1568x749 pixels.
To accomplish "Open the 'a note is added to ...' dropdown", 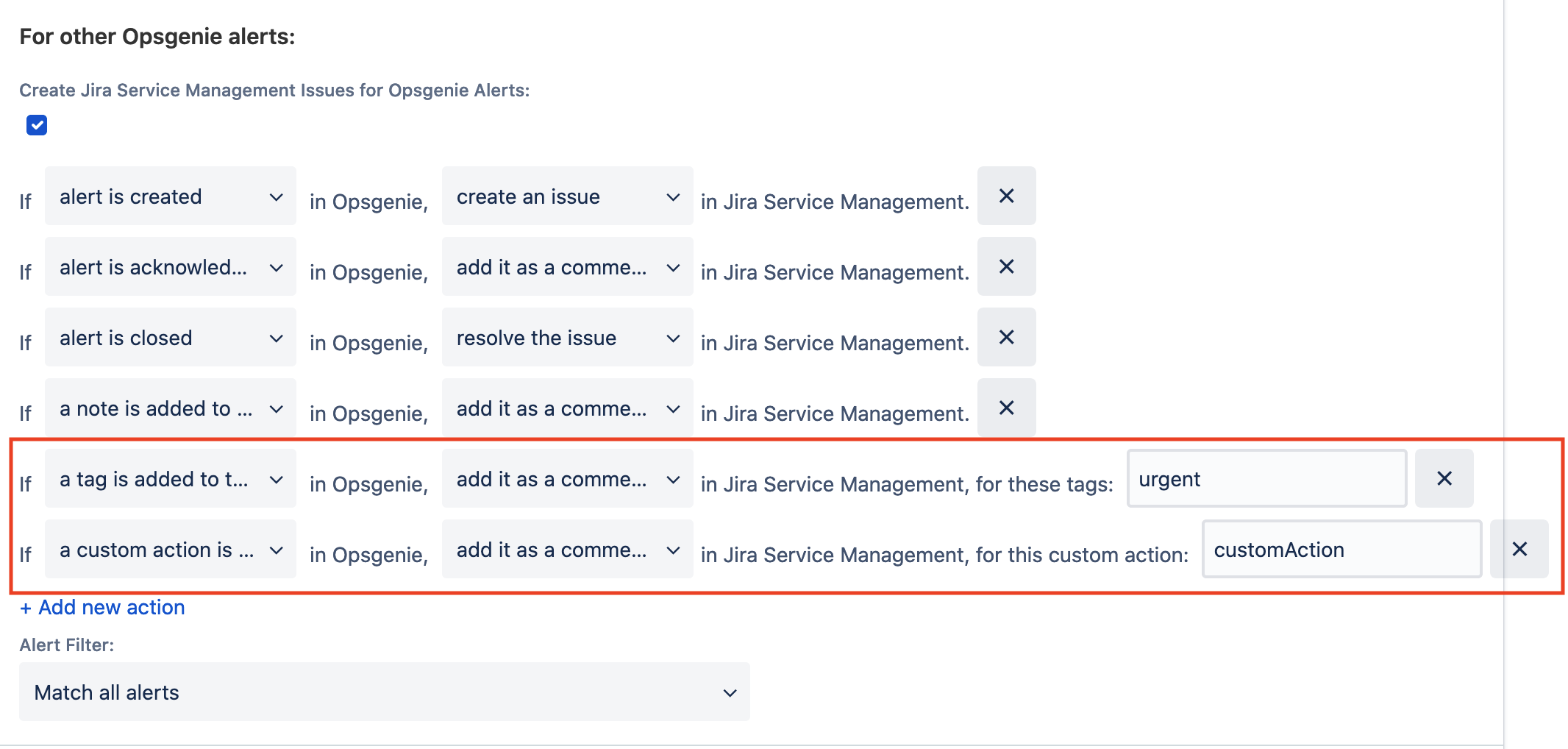I will (171, 408).
